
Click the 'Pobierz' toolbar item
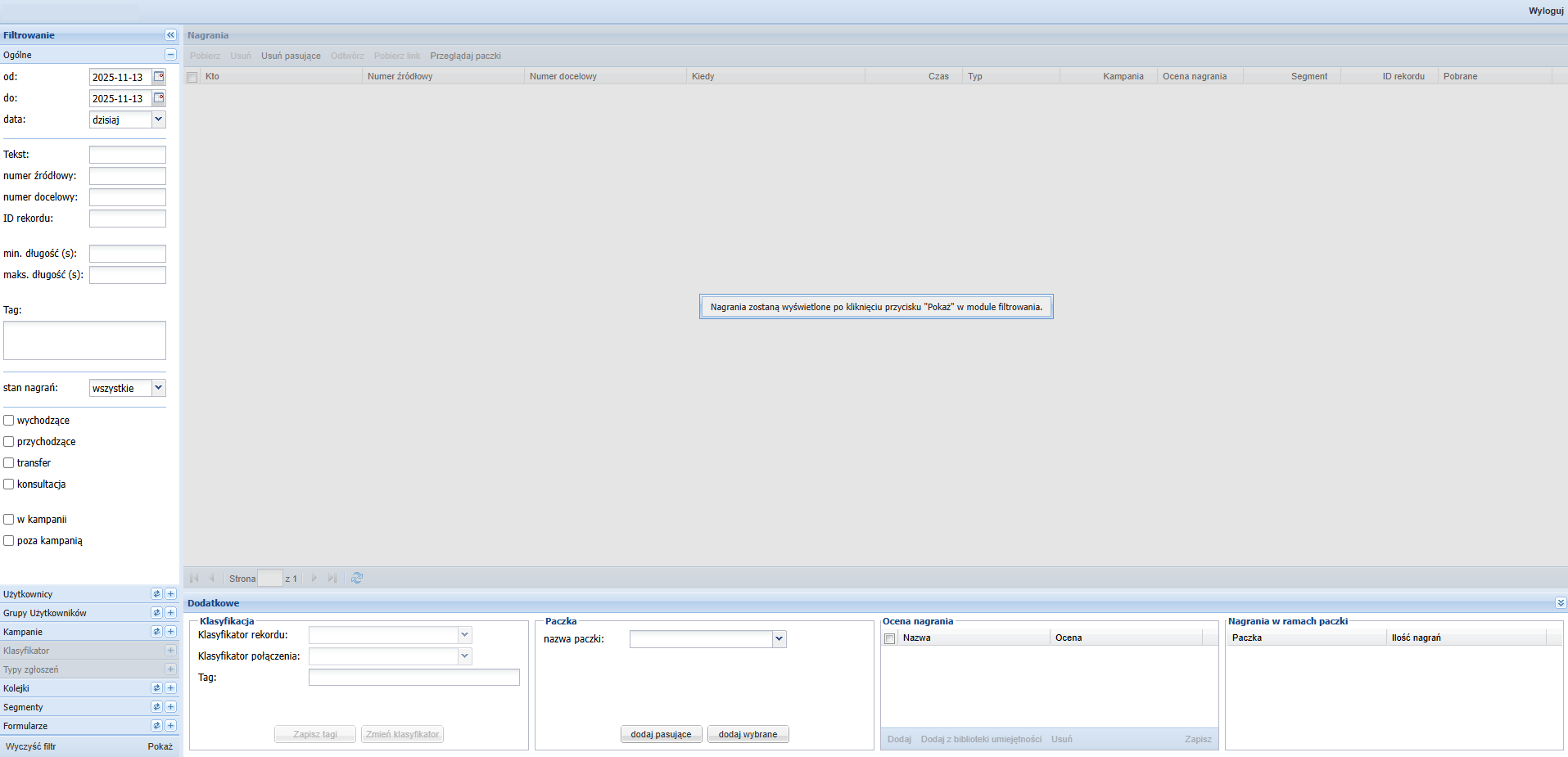[205, 56]
